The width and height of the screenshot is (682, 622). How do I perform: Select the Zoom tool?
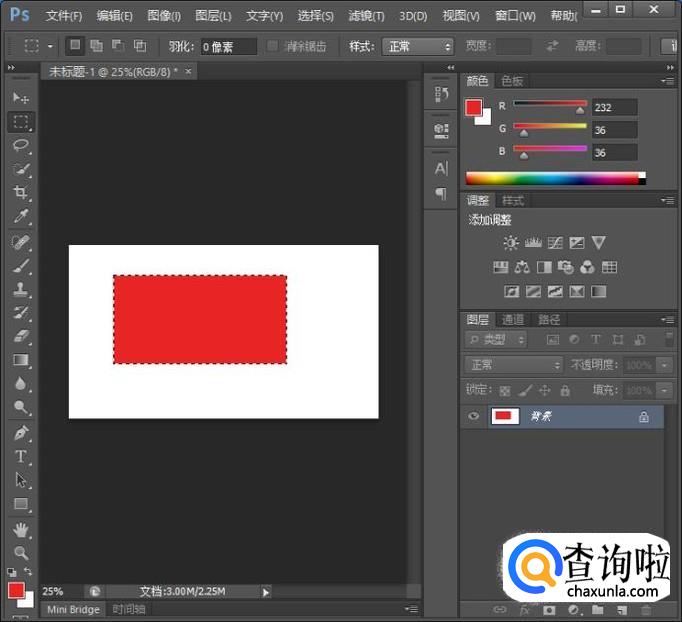(x=20, y=552)
